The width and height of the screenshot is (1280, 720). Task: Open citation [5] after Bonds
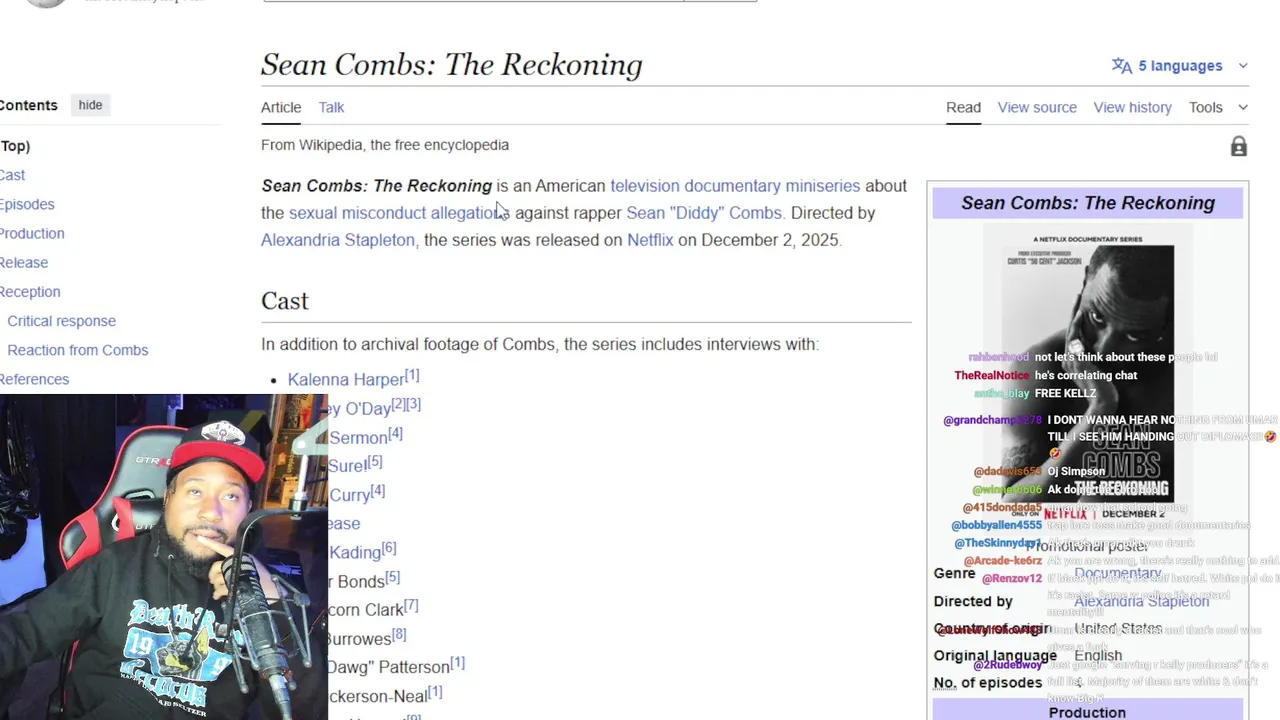point(393,577)
